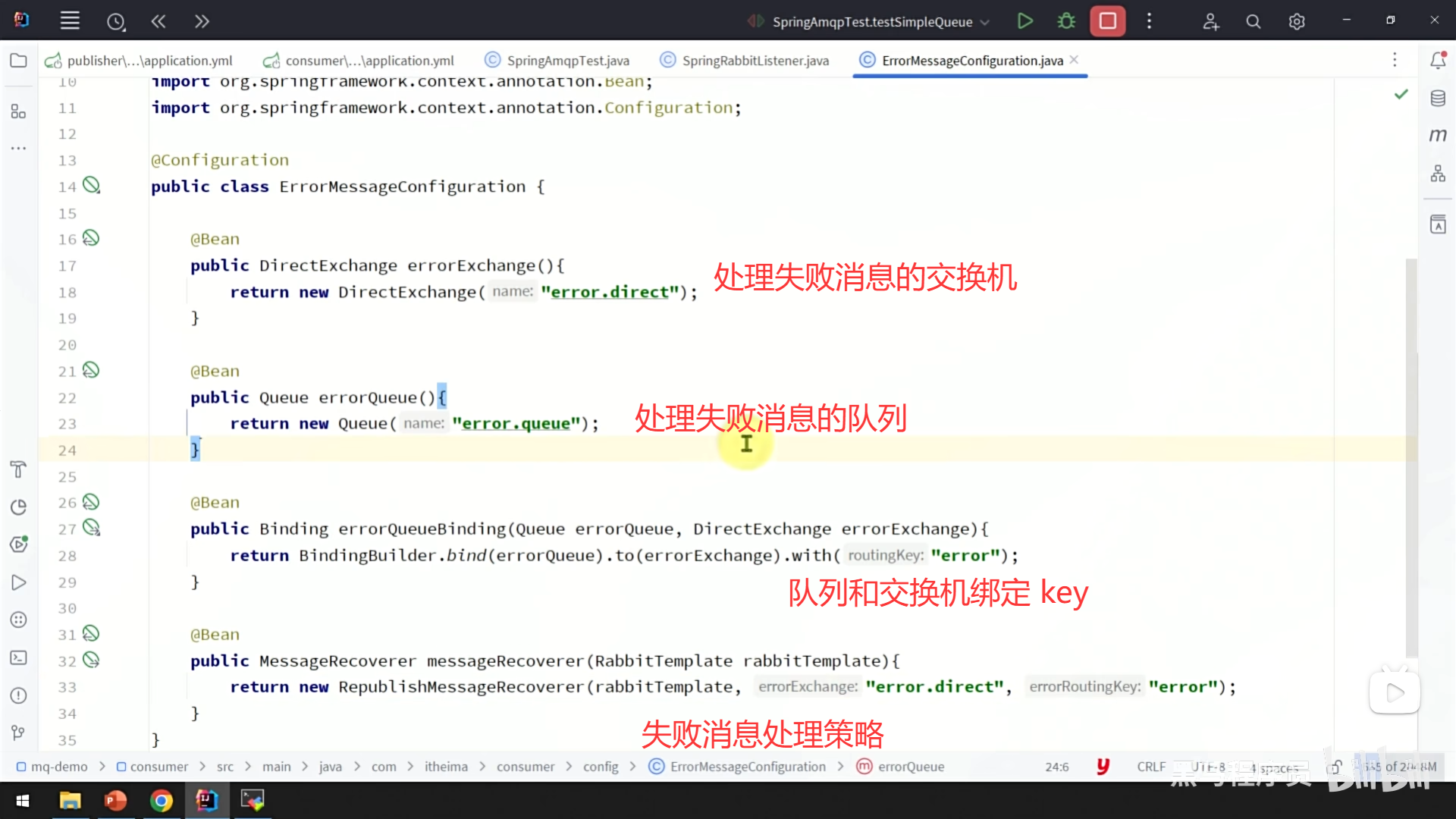Open the Terminal tool window
Viewport: 1456px width, 819px height.
(x=18, y=657)
